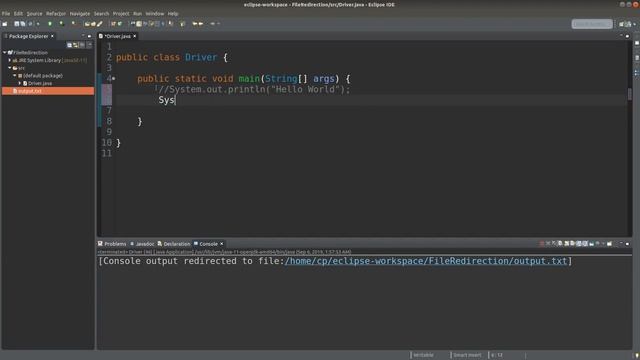Viewport: 640px width, 360px height.
Task: Click the commented System.out.println line
Action: point(255,89)
